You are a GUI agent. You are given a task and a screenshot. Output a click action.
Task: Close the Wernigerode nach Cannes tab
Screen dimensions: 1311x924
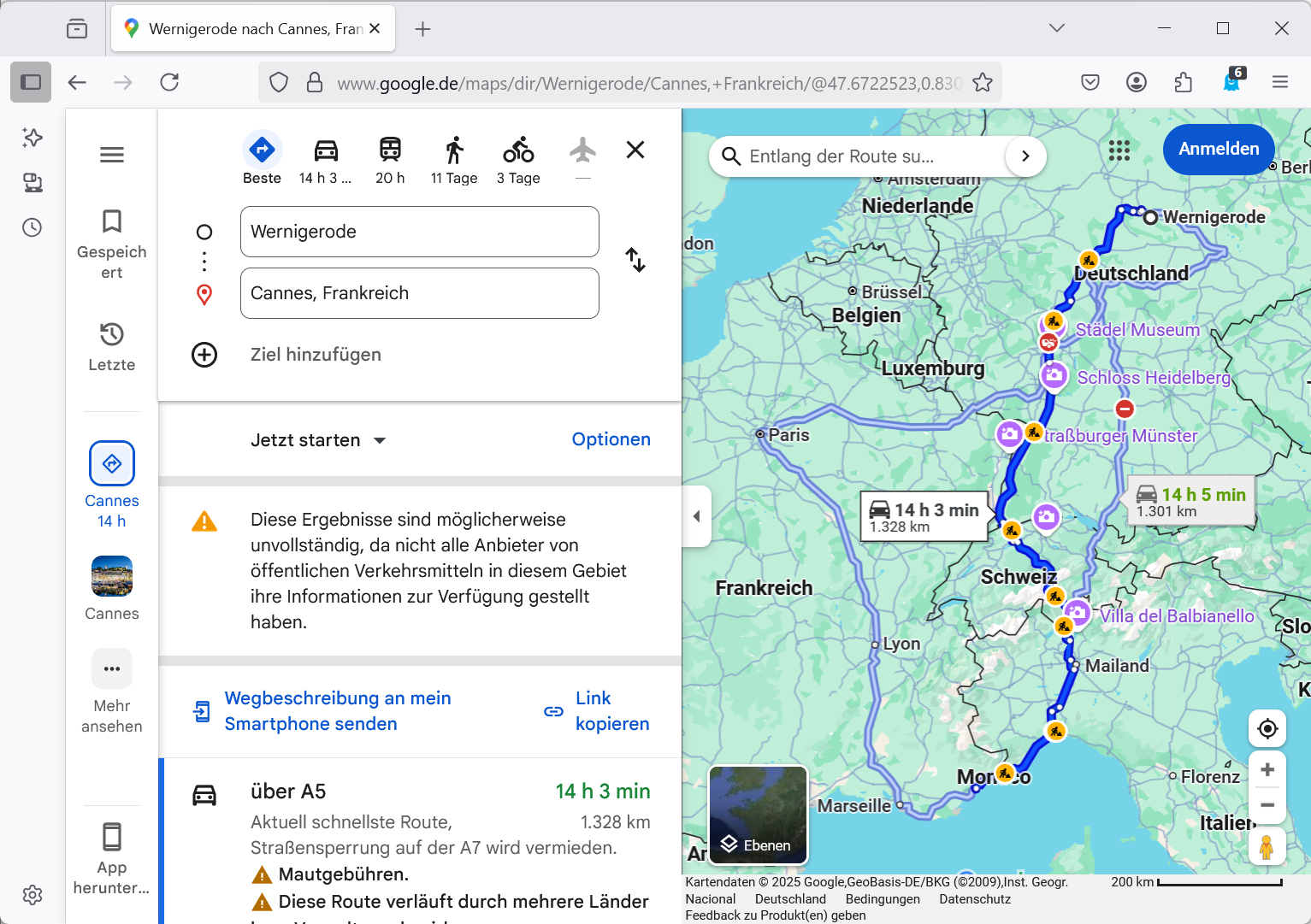[375, 28]
